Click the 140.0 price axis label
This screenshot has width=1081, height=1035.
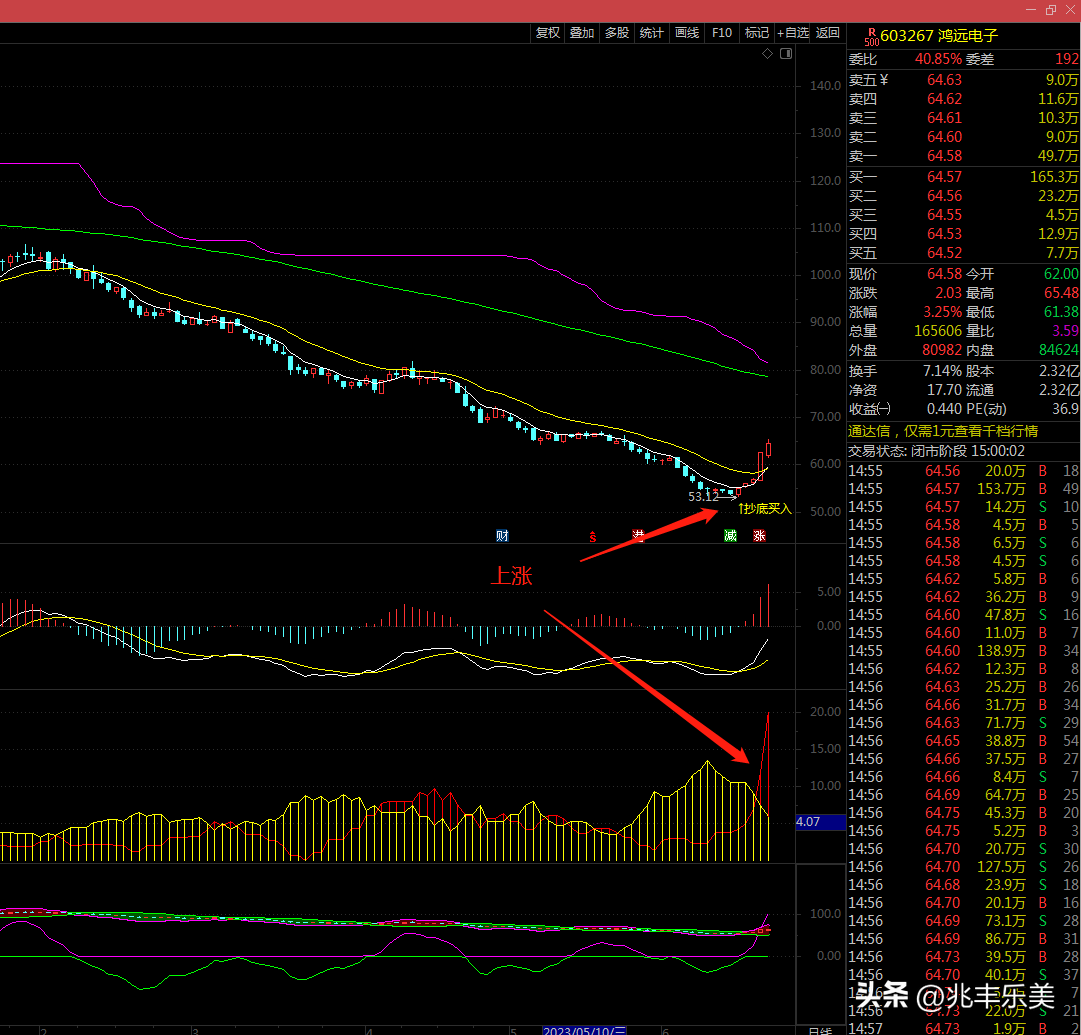click(x=825, y=86)
